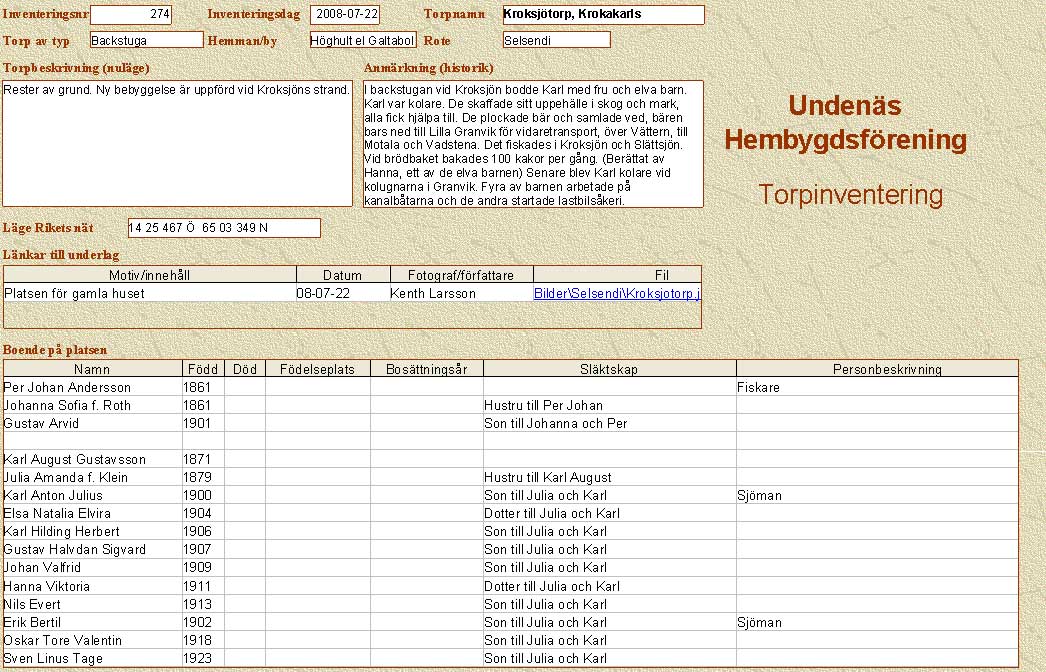
Task: Click the Personbeskrivning column header
Action: coord(887,369)
